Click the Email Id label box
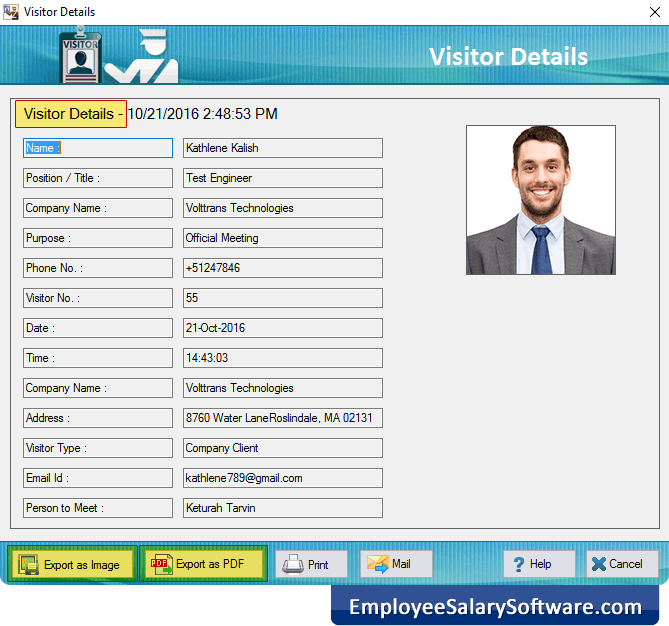The image size is (669, 626). coord(98,478)
